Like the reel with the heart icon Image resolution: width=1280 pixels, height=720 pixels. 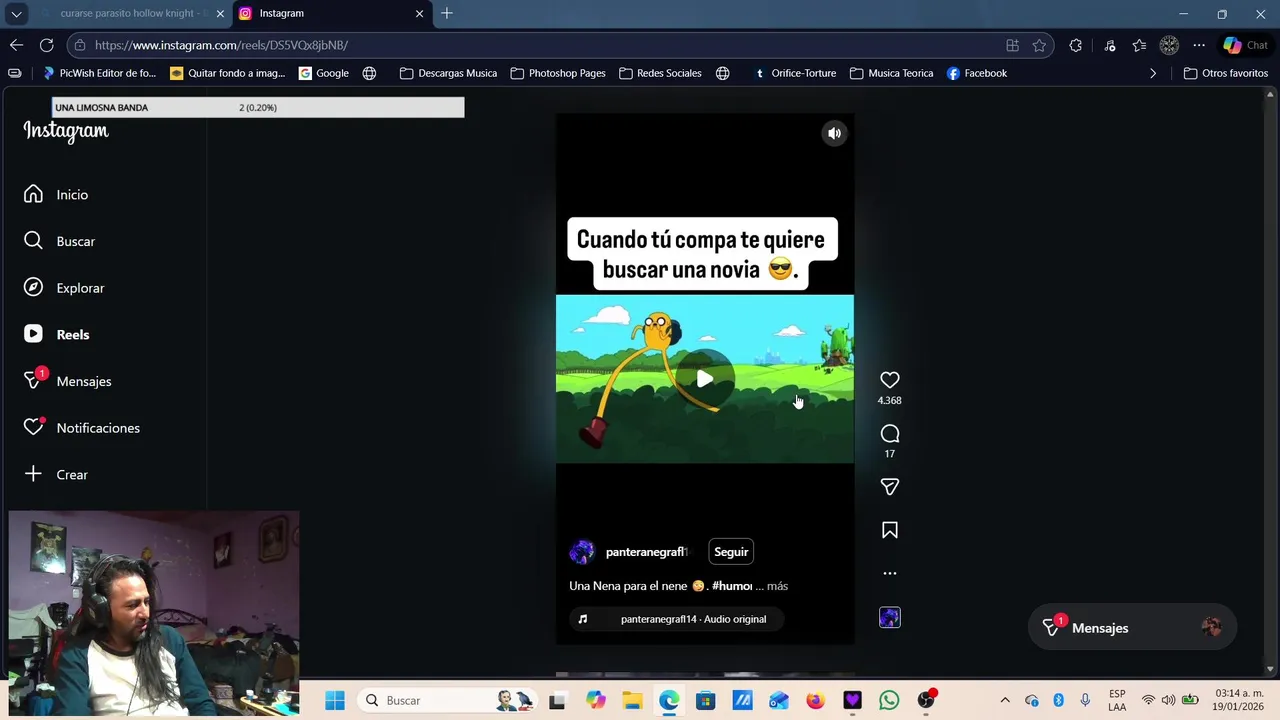click(x=890, y=380)
